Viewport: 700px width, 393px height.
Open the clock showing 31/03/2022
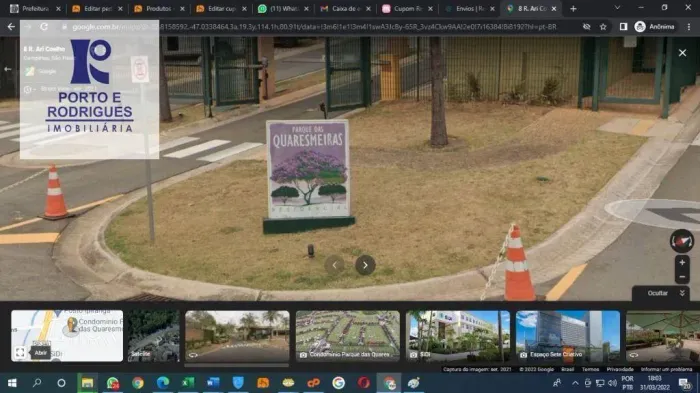(654, 383)
